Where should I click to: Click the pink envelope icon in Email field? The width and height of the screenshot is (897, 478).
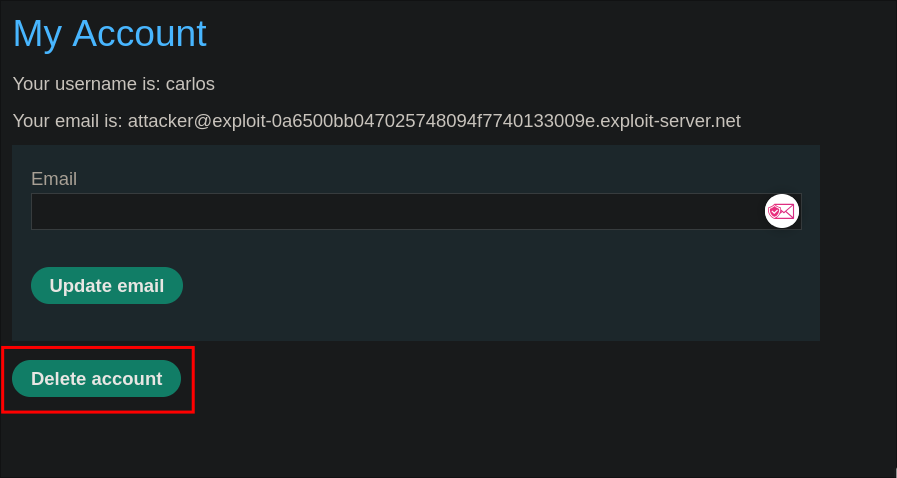(781, 211)
